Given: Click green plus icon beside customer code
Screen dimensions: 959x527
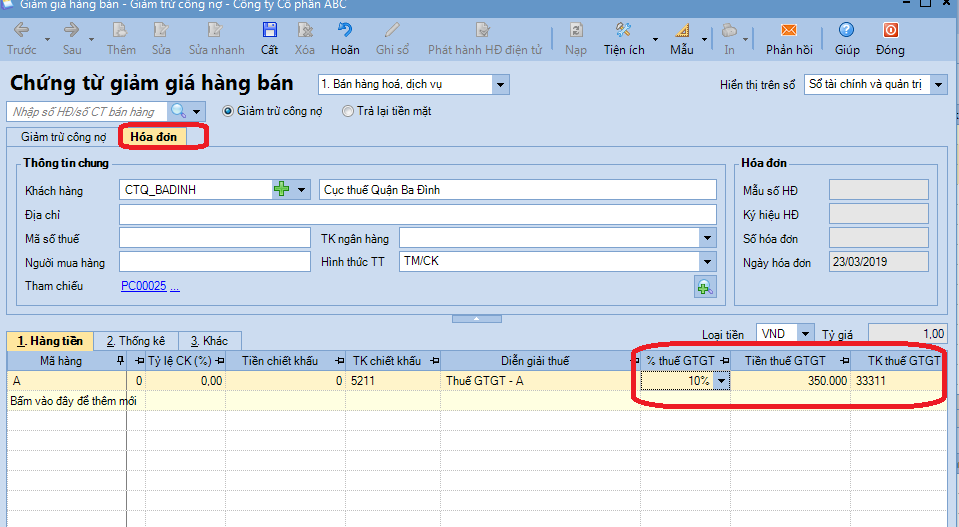Looking at the screenshot, I should (x=281, y=190).
